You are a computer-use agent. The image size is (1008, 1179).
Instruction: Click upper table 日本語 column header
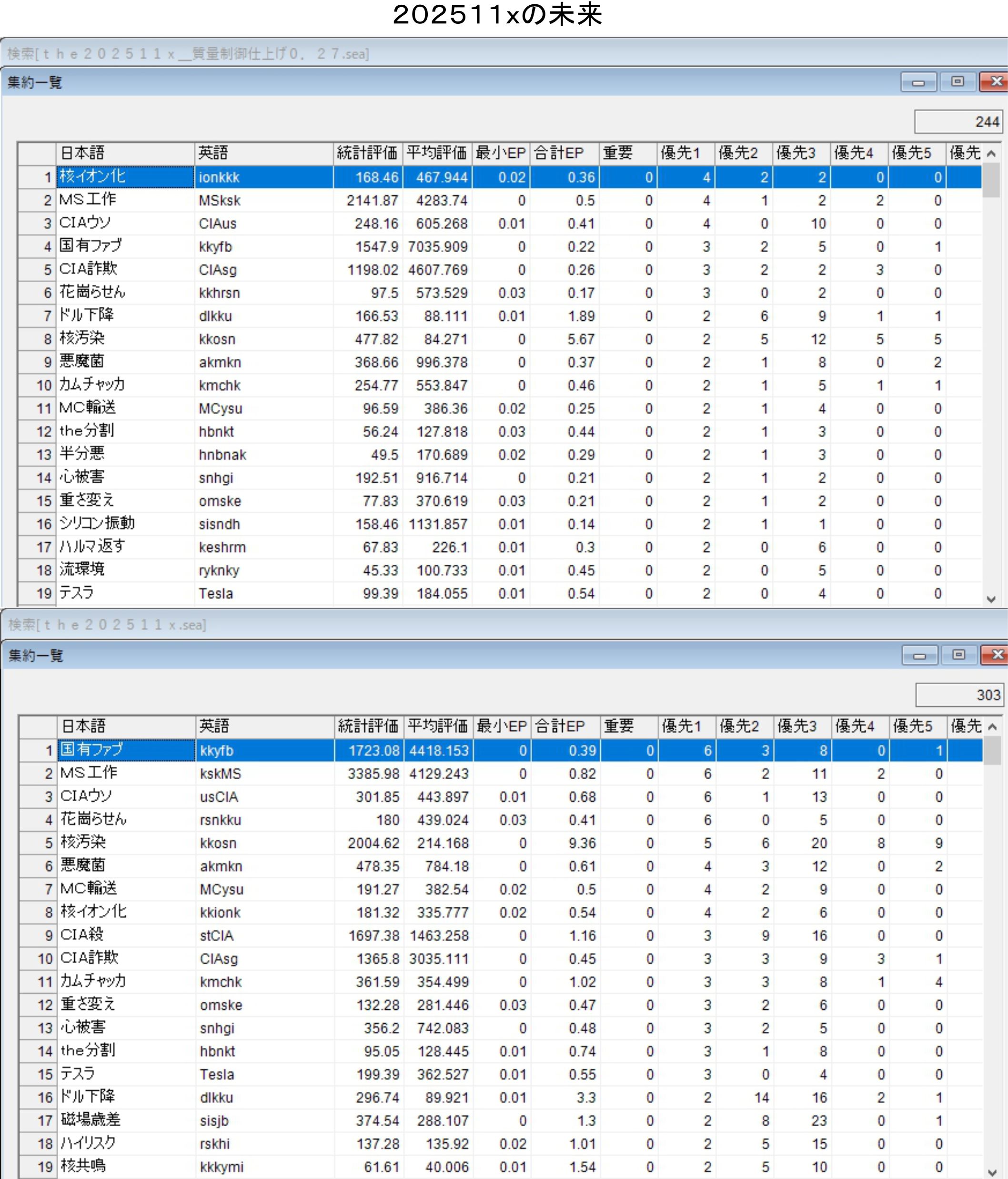(125, 153)
